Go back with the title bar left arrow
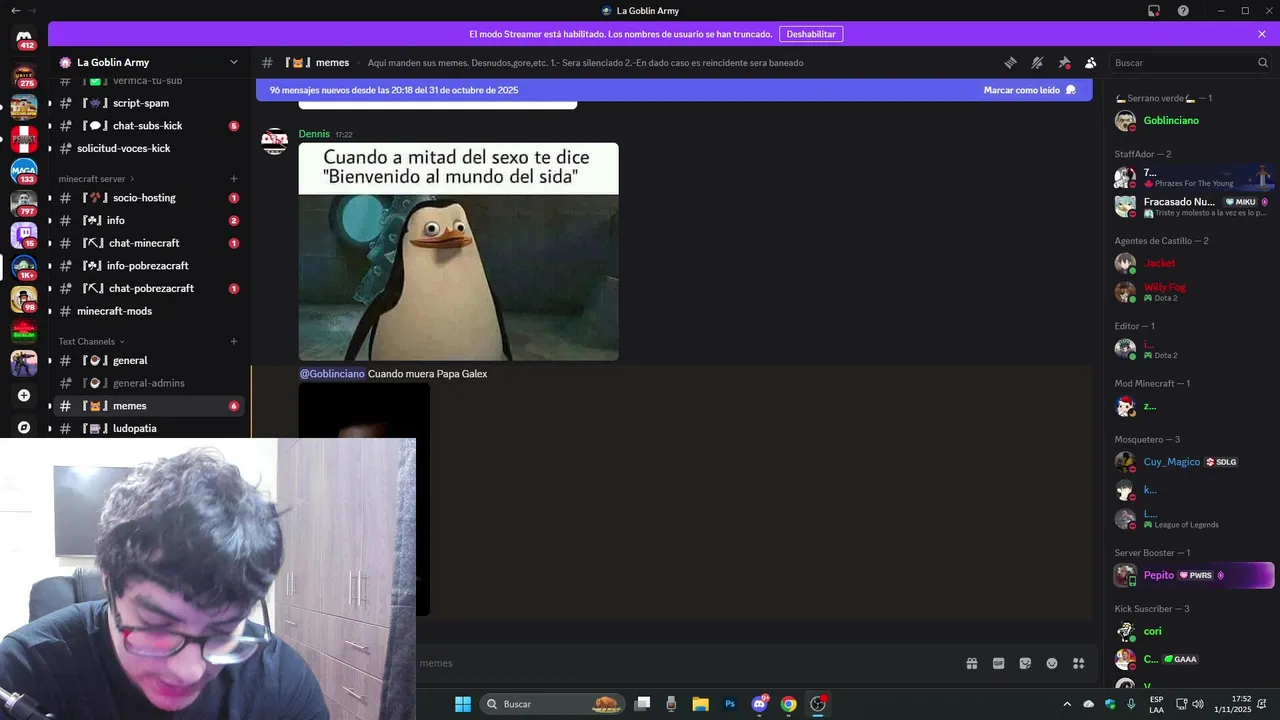 click(14, 11)
